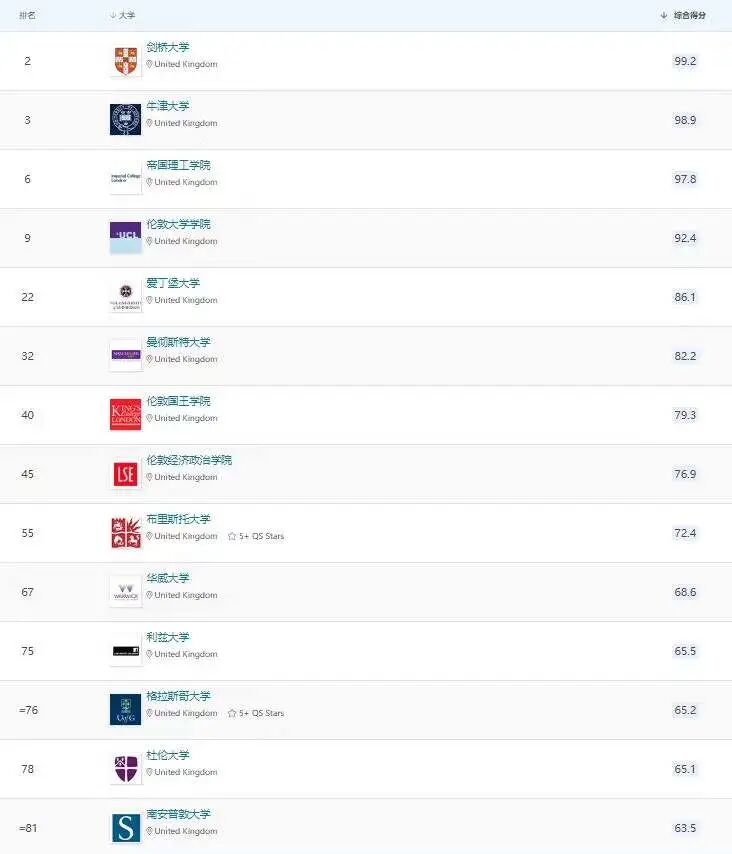Click the UCL logo thumbnail
Viewport: 732px width, 854px height.
124,237
